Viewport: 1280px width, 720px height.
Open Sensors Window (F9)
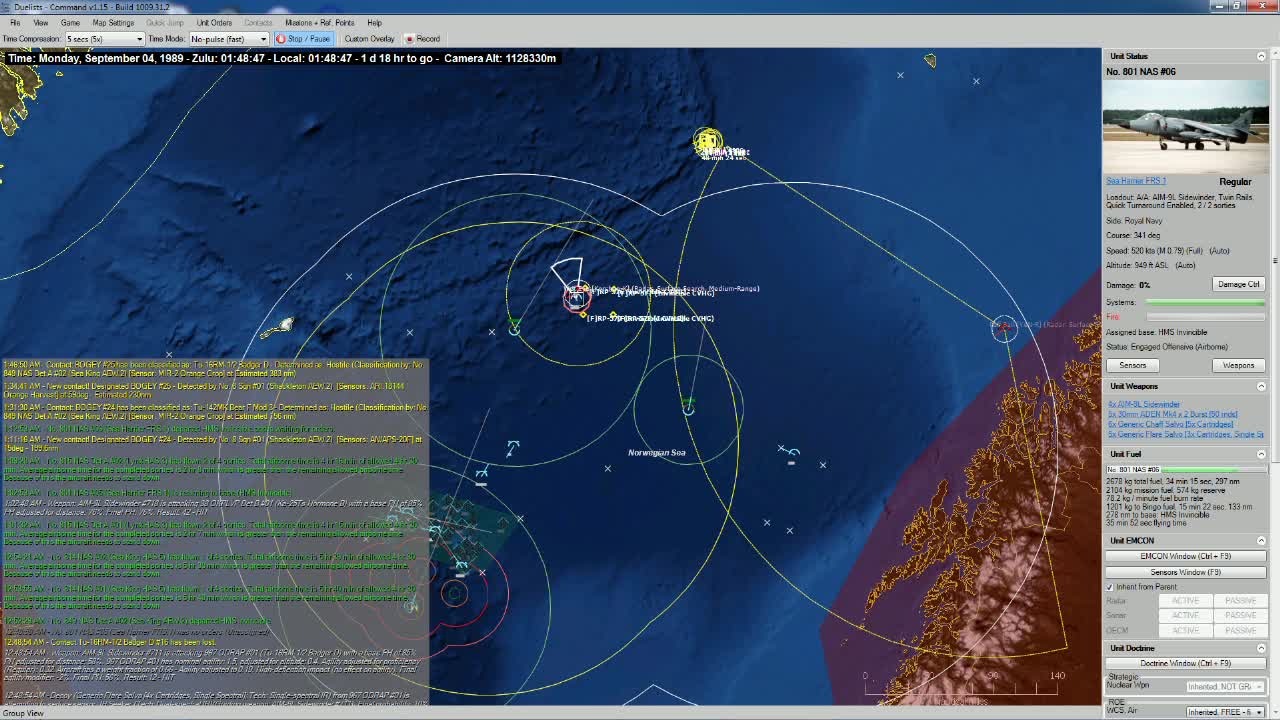[x=1185, y=572]
